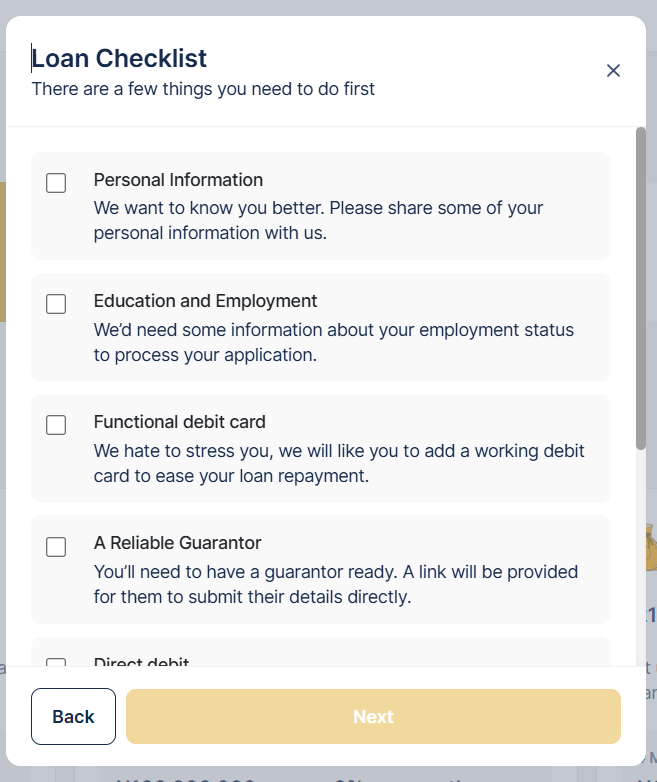Click the Education and Employment item title
This screenshot has height=782, width=657.
pyautogui.click(x=205, y=301)
